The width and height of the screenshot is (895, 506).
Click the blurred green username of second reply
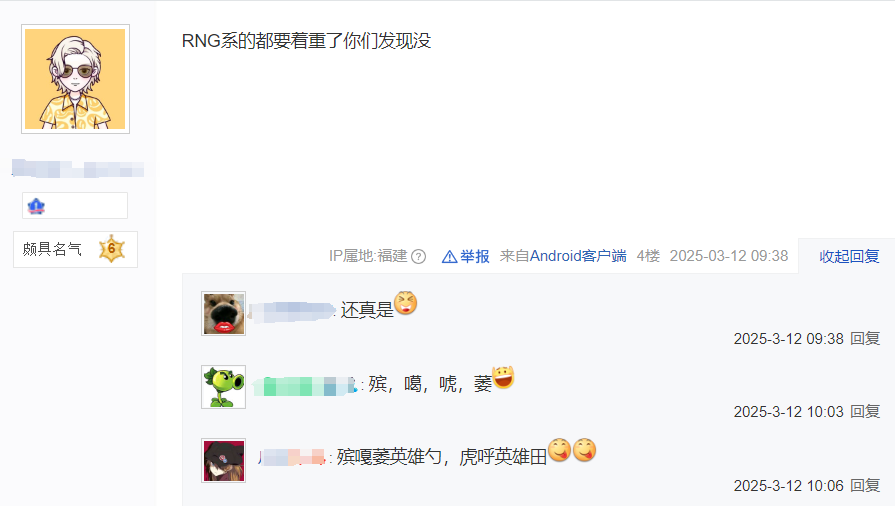click(305, 386)
